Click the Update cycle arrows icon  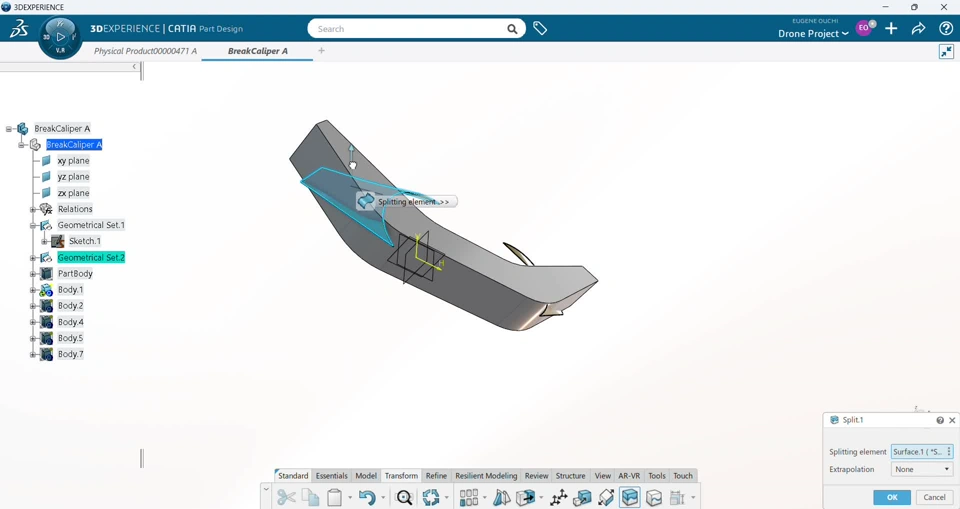(x=430, y=497)
